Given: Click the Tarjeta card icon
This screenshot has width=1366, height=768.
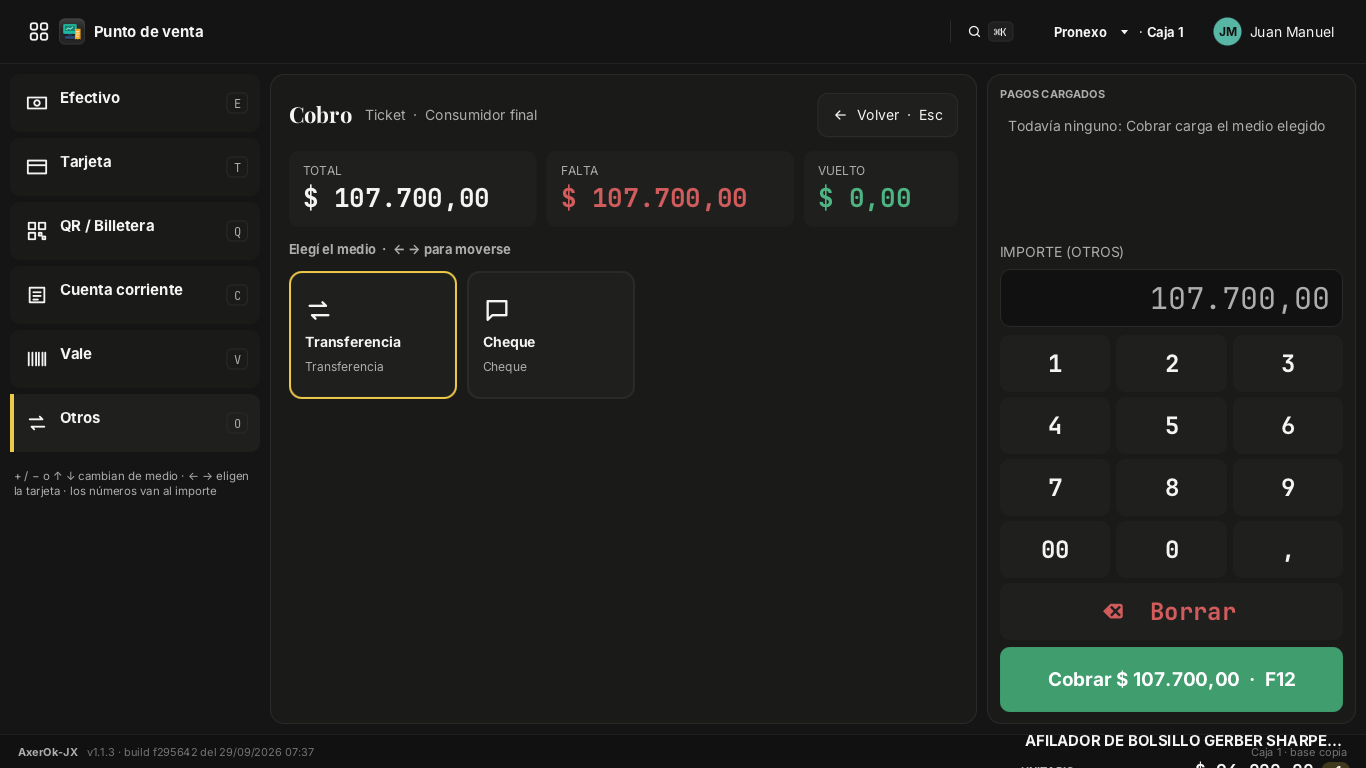Looking at the screenshot, I should [37, 167].
